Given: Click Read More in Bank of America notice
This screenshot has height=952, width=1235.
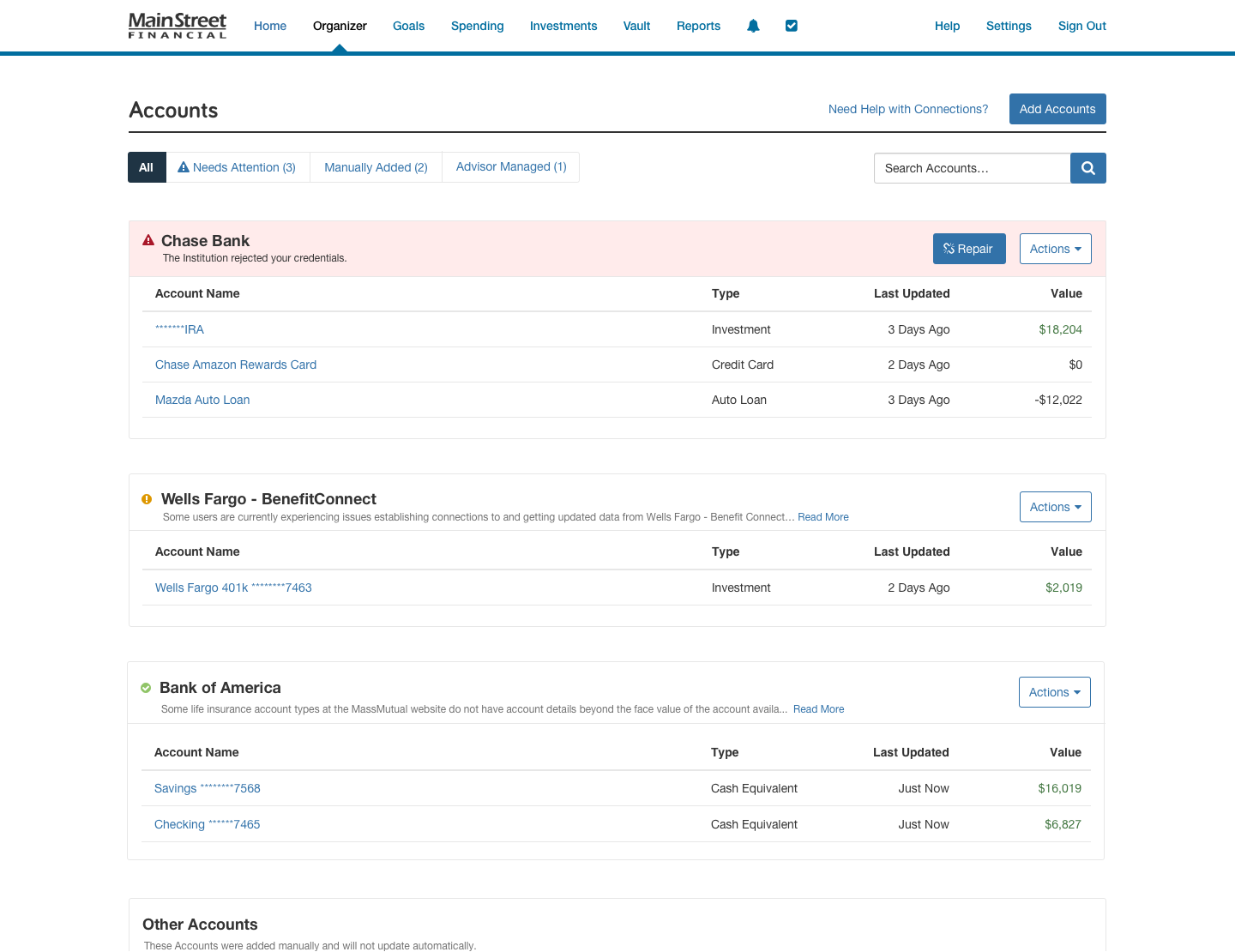Looking at the screenshot, I should pos(818,709).
